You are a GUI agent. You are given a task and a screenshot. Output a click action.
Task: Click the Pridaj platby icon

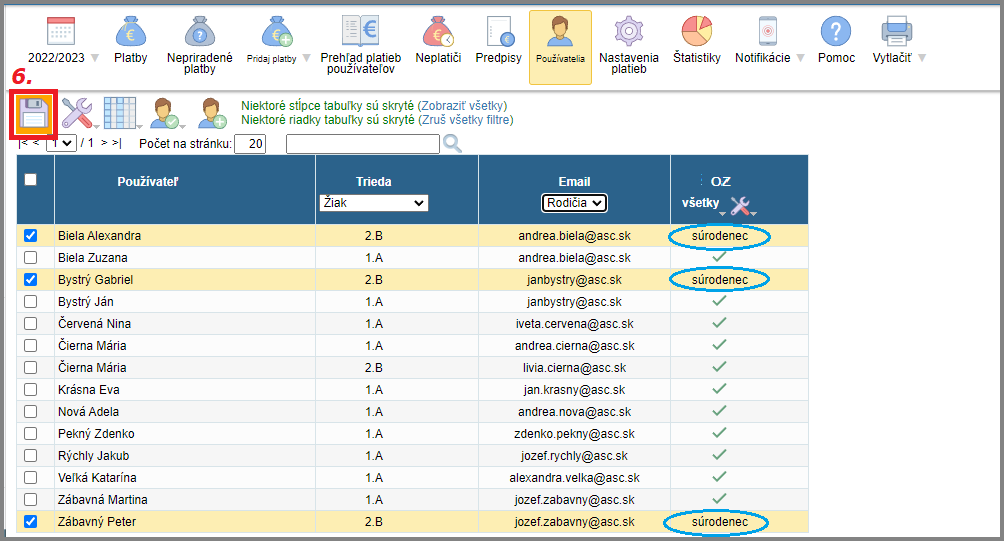[x=277, y=31]
